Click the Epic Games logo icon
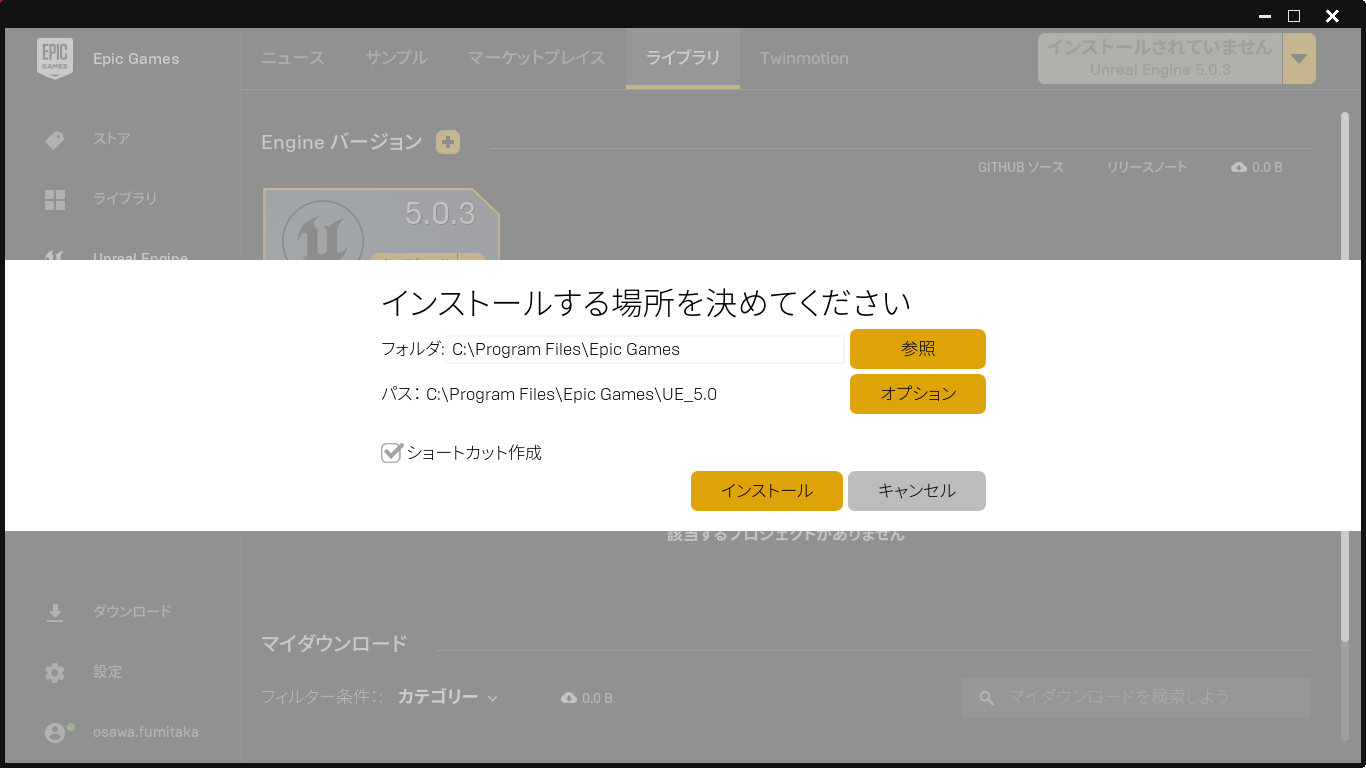1366x768 pixels. 55,58
